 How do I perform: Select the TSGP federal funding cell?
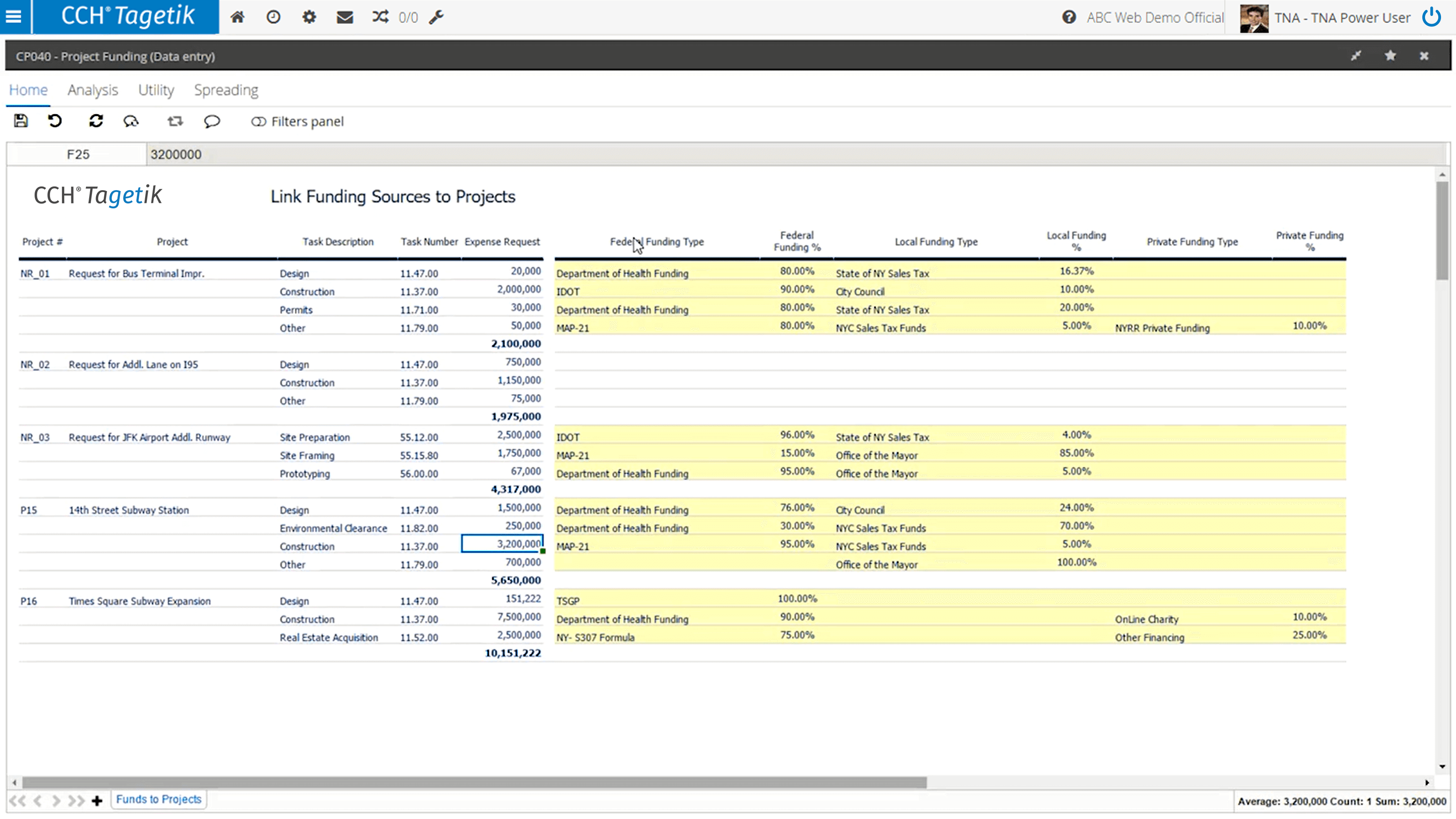pos(567,601)
